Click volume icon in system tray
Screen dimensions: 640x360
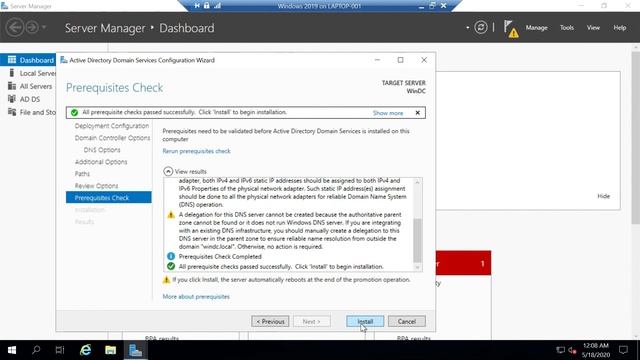tap(572, 350)
